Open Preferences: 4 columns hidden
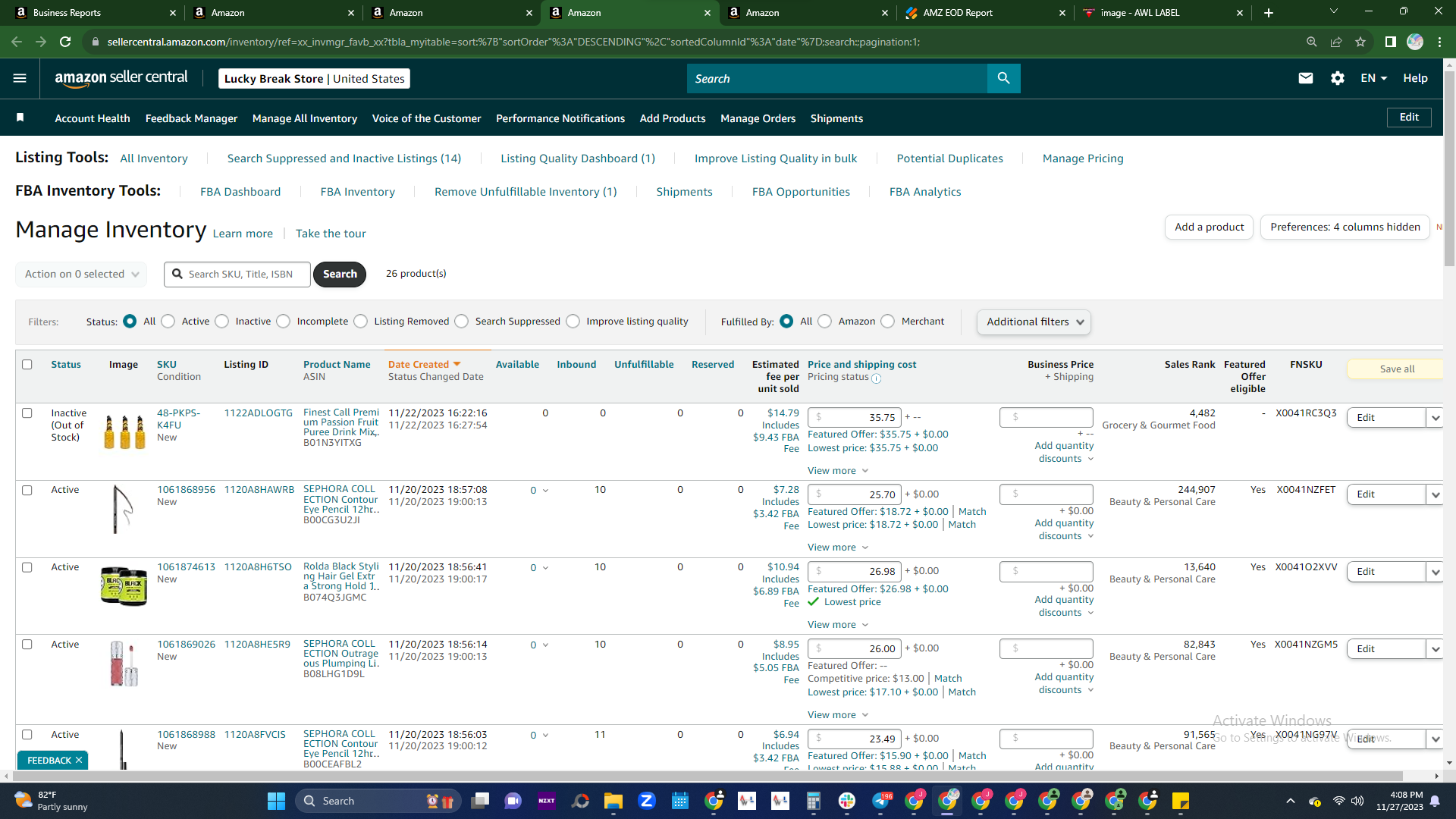1456x819 pixels. pyautogui.click(x=1345, y=227)
